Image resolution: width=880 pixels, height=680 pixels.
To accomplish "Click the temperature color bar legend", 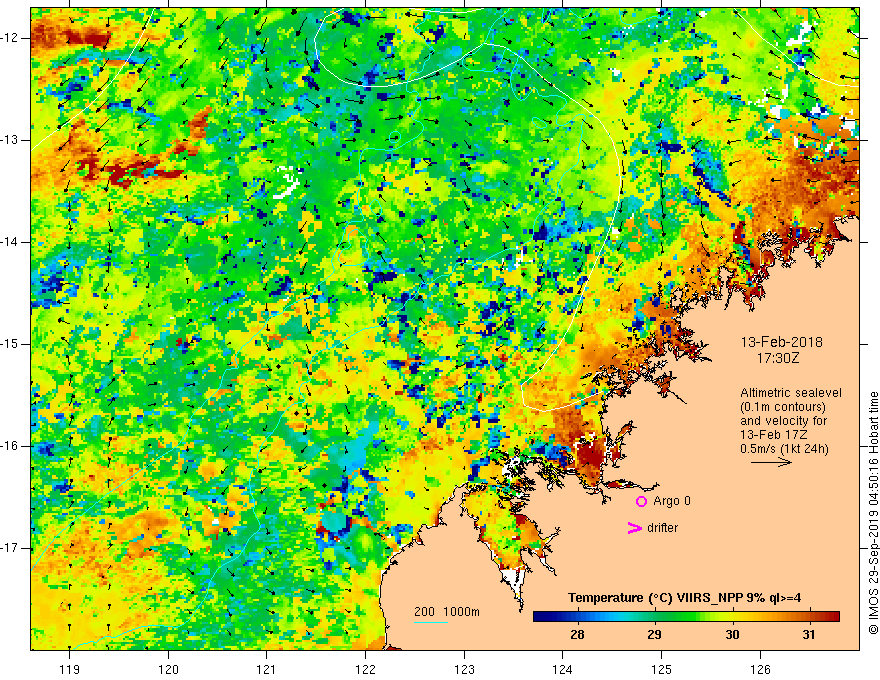I will point(686,617).
